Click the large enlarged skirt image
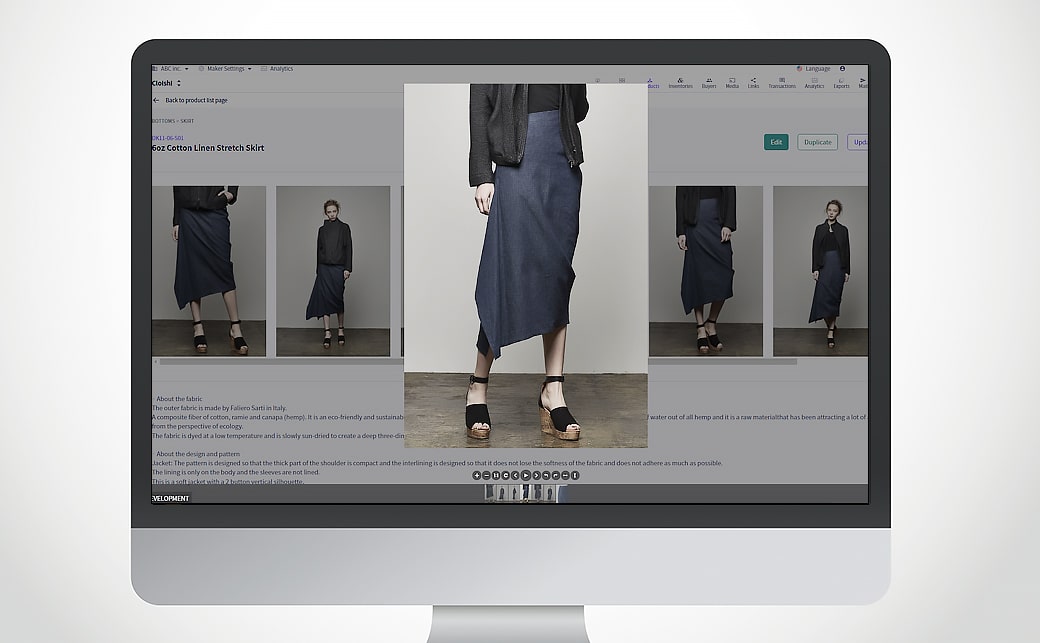Screen dimensions: 1040x643 (526, 265)
